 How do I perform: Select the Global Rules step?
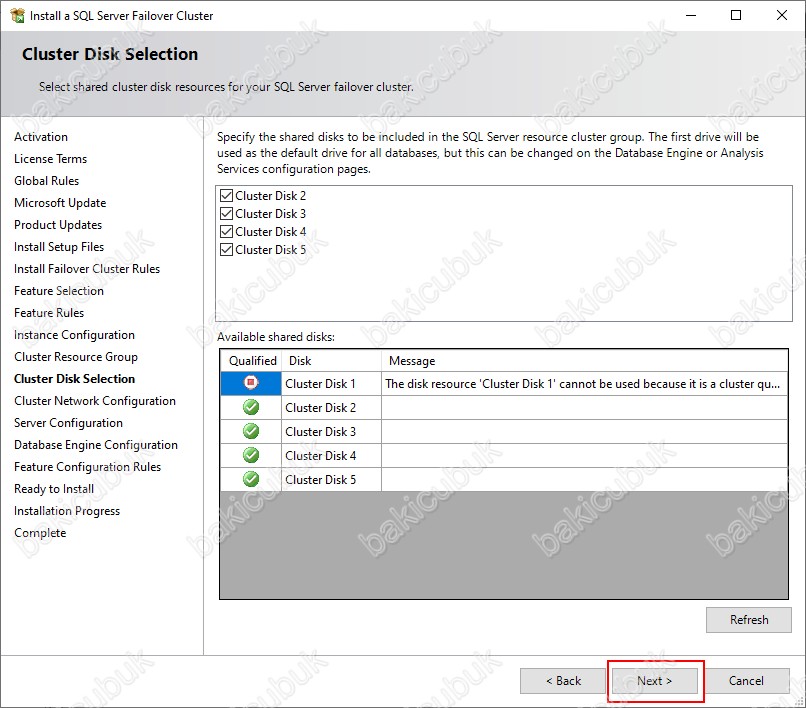47,181
